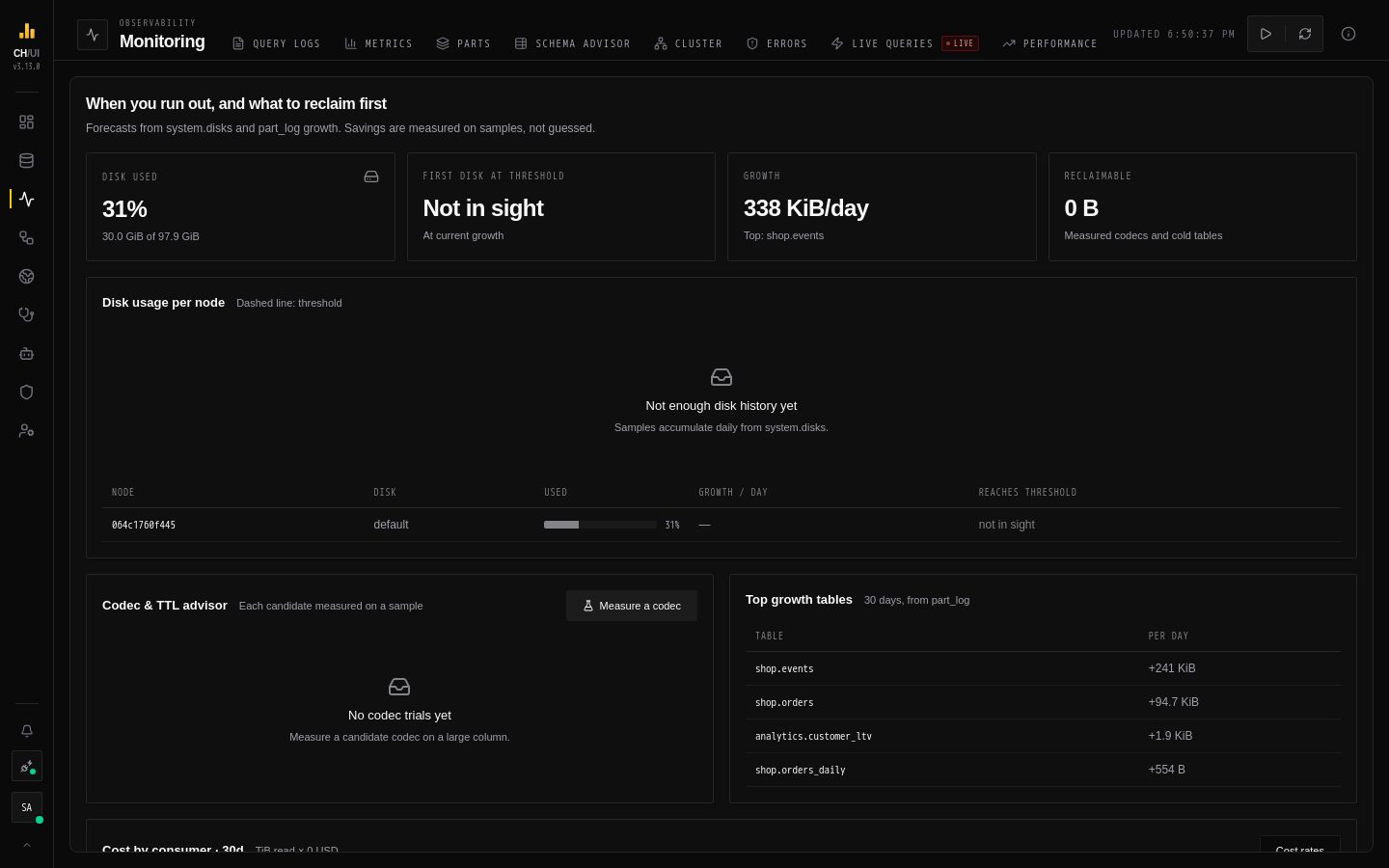Screen dimensions: 1389x868
Task: Open the dashboard grid icon in sidebar
Action: (x=27, y=122)
